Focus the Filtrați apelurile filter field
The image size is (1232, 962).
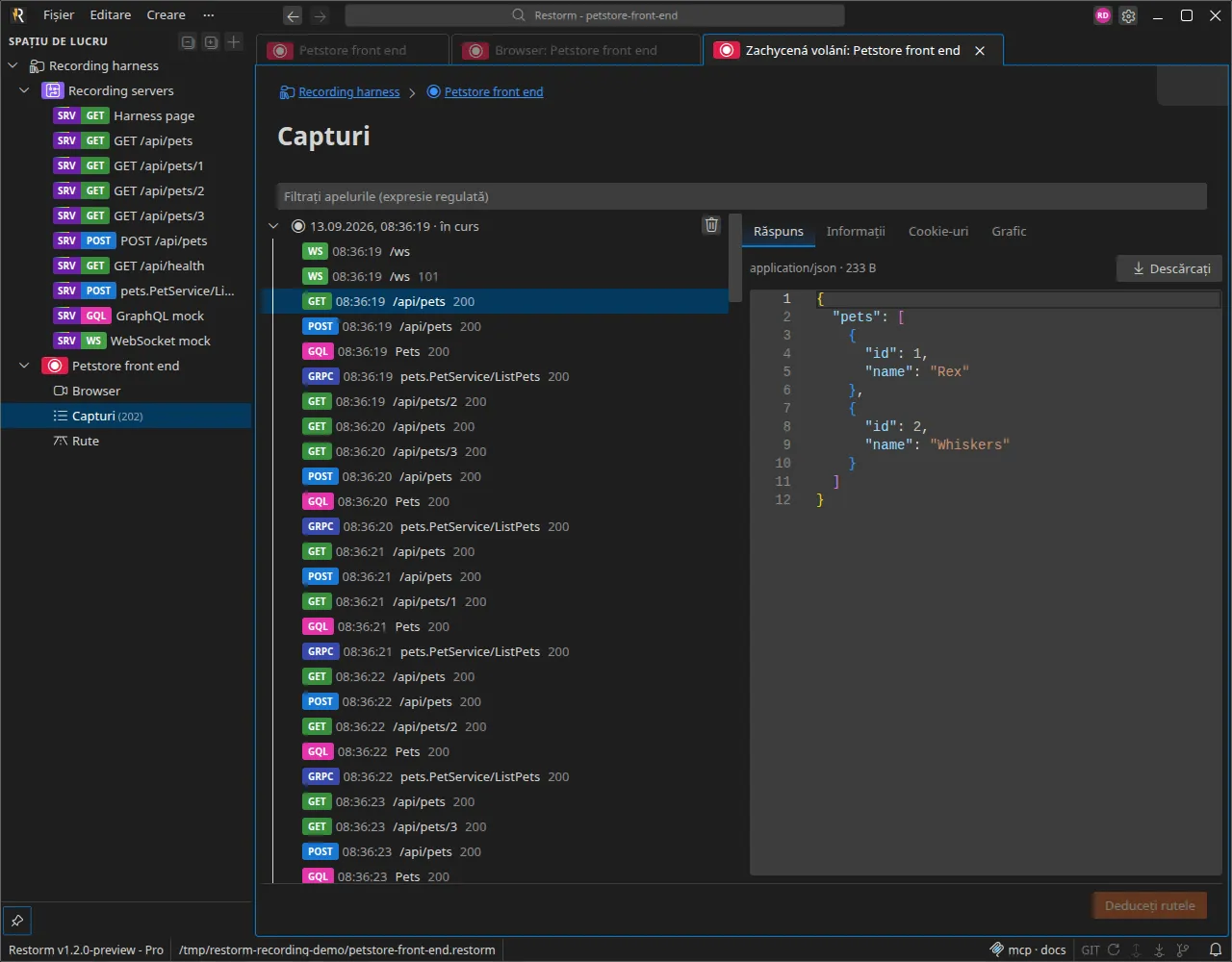741,196
